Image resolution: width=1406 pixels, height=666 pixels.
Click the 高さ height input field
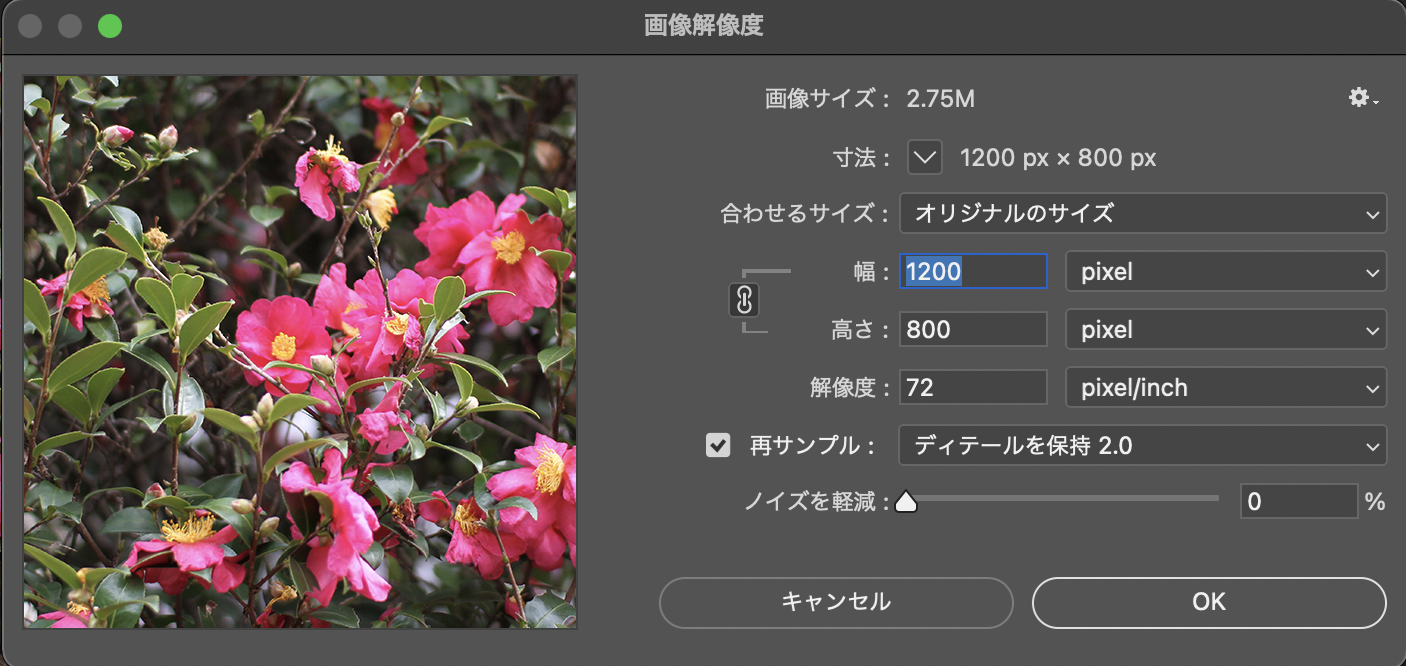pyautogui.click(x=973, y=329)
